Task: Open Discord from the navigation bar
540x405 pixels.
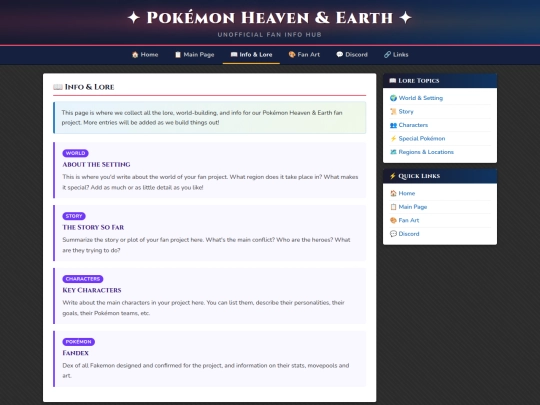Action: (352, 54)
